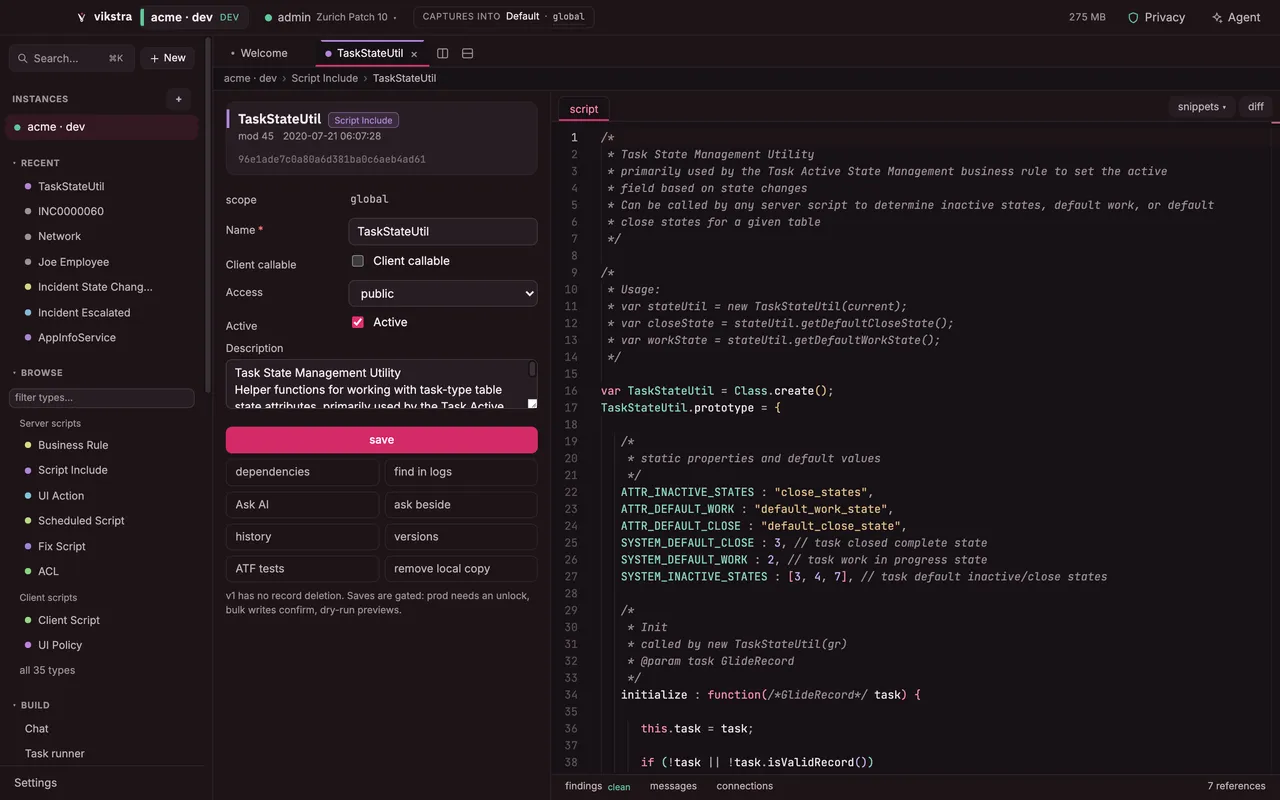This screenshot has width=1280, height=800.
Task: Add a new instance with plus icon
Action: [179, 99]
